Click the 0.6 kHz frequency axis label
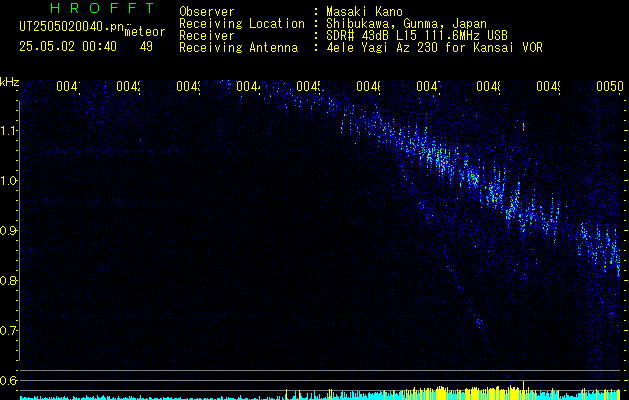This screenshot has height=400, width=629. click(7, 380)
